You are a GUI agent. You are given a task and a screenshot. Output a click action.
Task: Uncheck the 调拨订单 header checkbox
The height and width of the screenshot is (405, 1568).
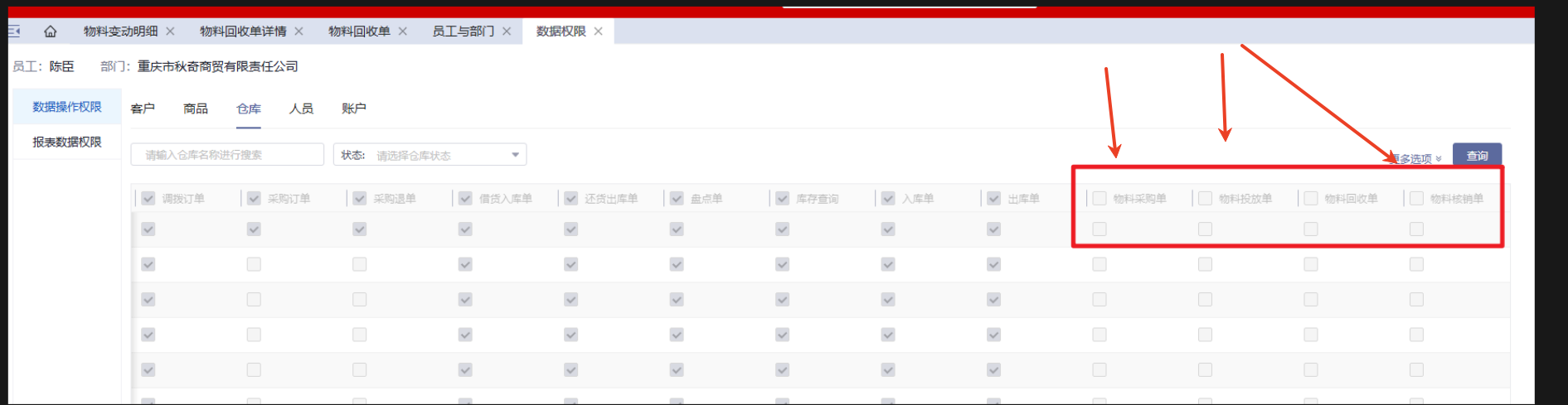coord(148,199)
